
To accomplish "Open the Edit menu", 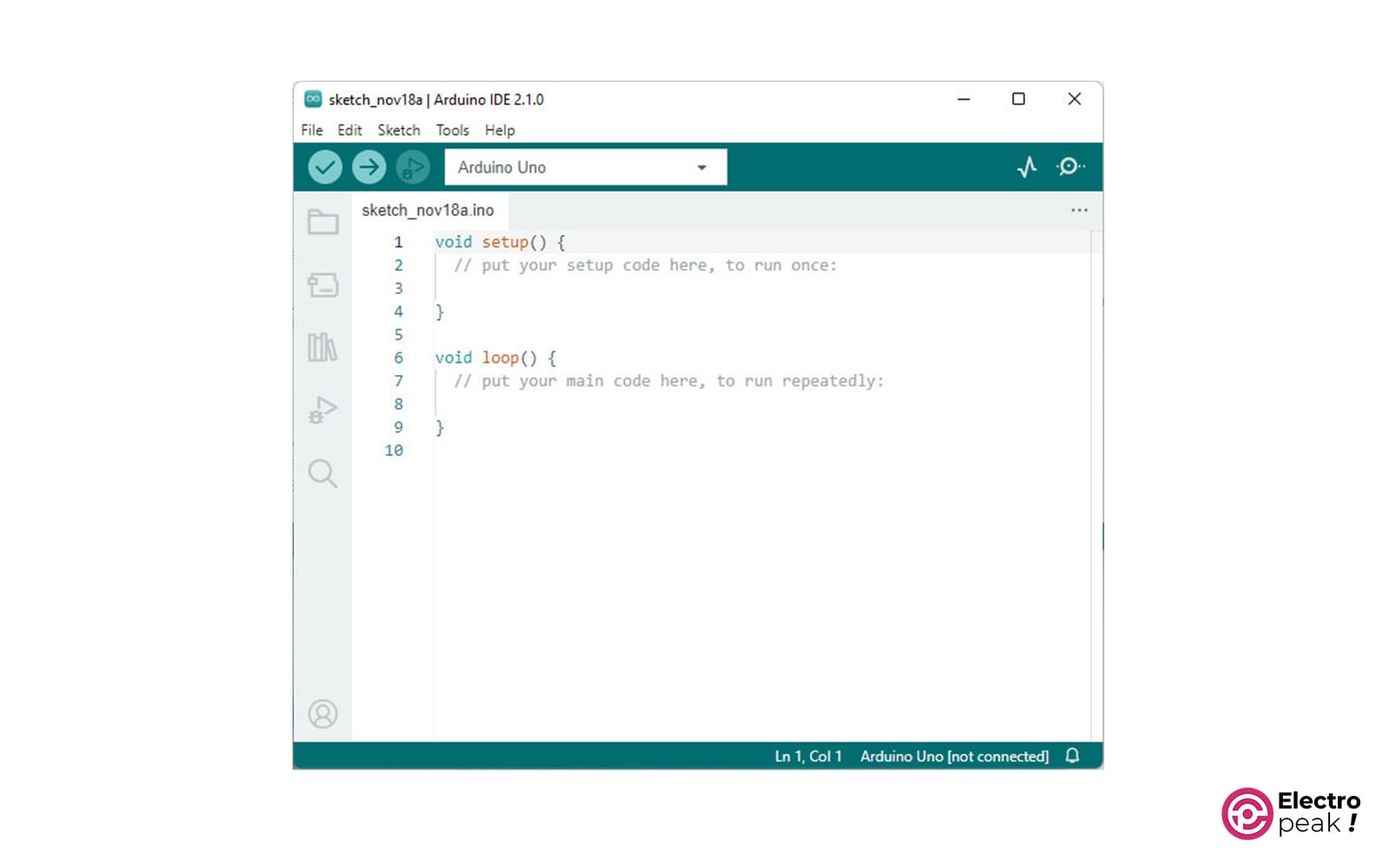I will coord(350,130).
